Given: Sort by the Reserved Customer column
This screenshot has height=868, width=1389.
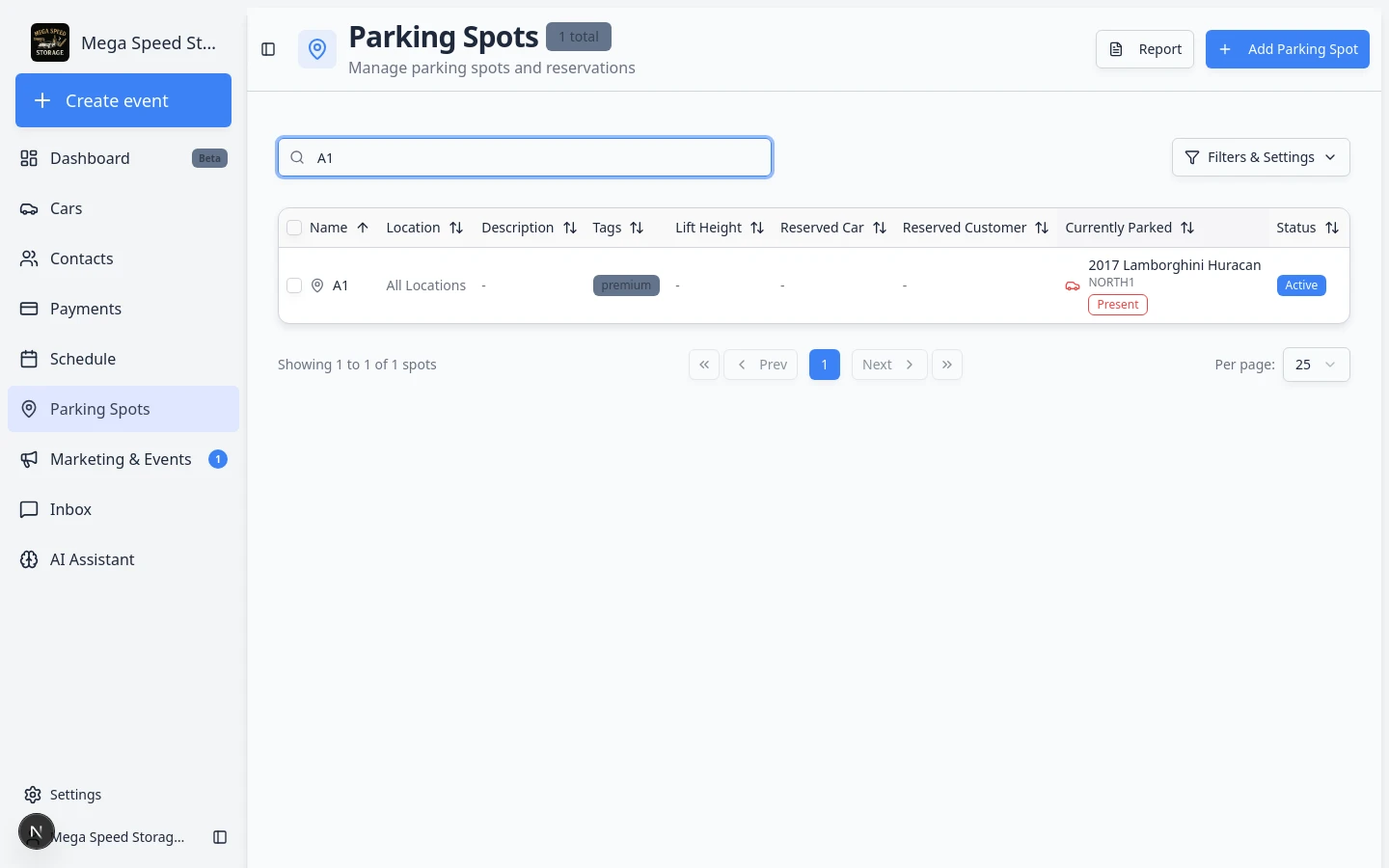Looking at the screenshot, I should point(975,228).
